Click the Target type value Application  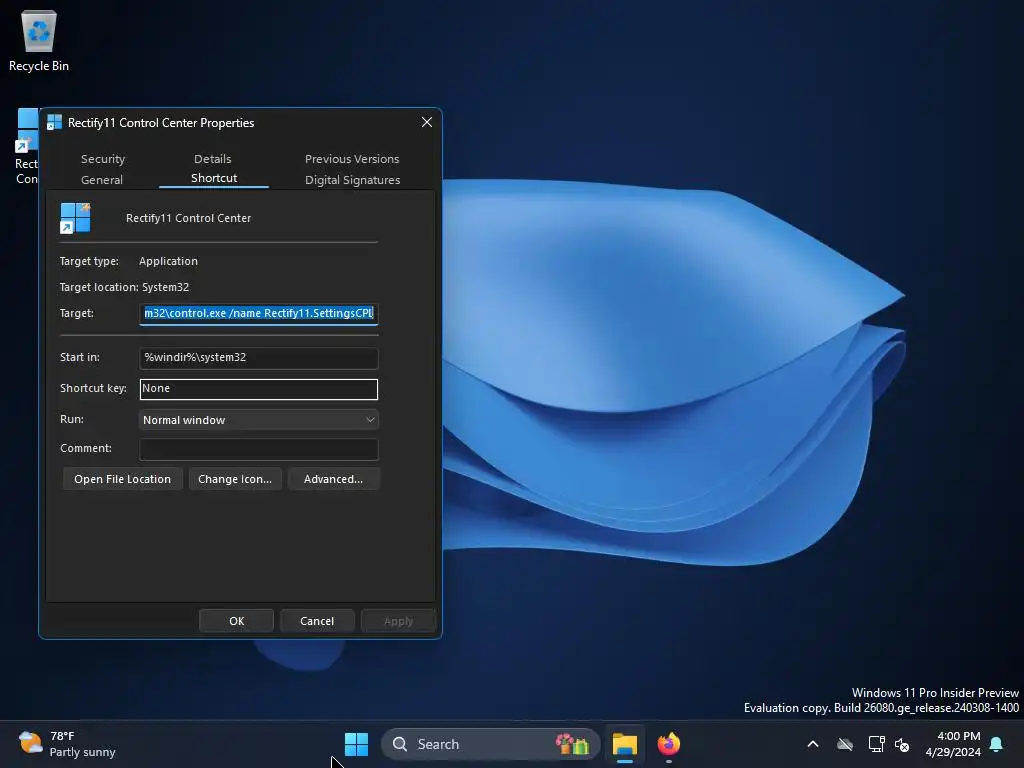(168, 261)
